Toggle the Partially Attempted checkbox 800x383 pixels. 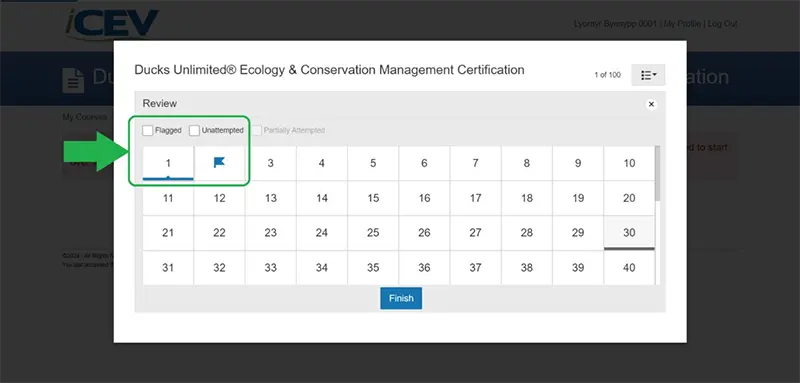tap(256, 131)
